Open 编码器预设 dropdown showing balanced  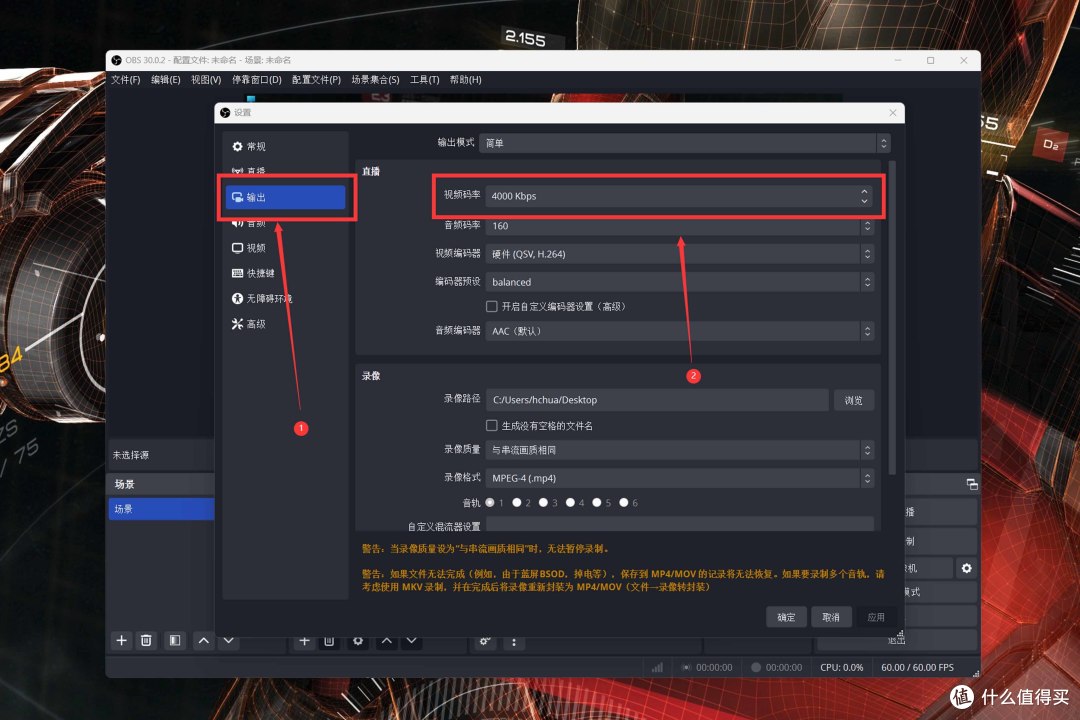(x=680, y=282)
